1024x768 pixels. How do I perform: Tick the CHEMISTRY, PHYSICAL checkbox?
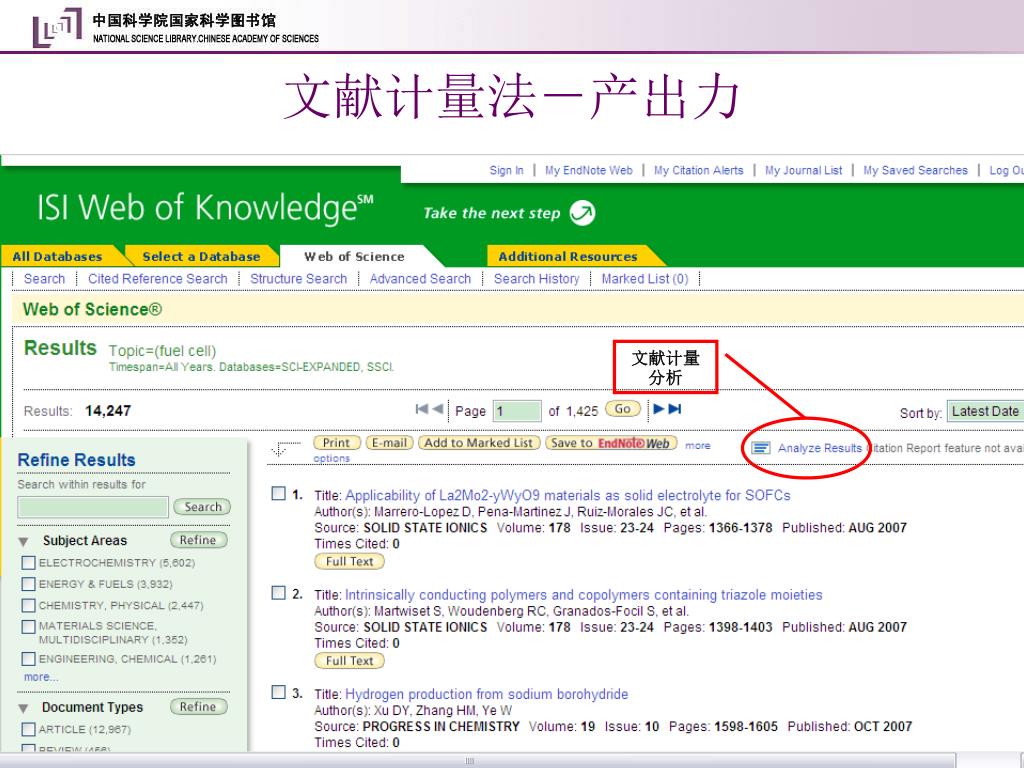29,605
